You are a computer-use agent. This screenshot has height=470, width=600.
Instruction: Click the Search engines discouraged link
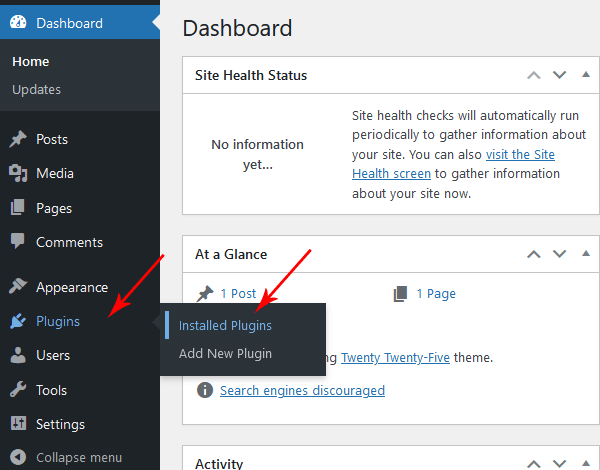coord(302,390)
